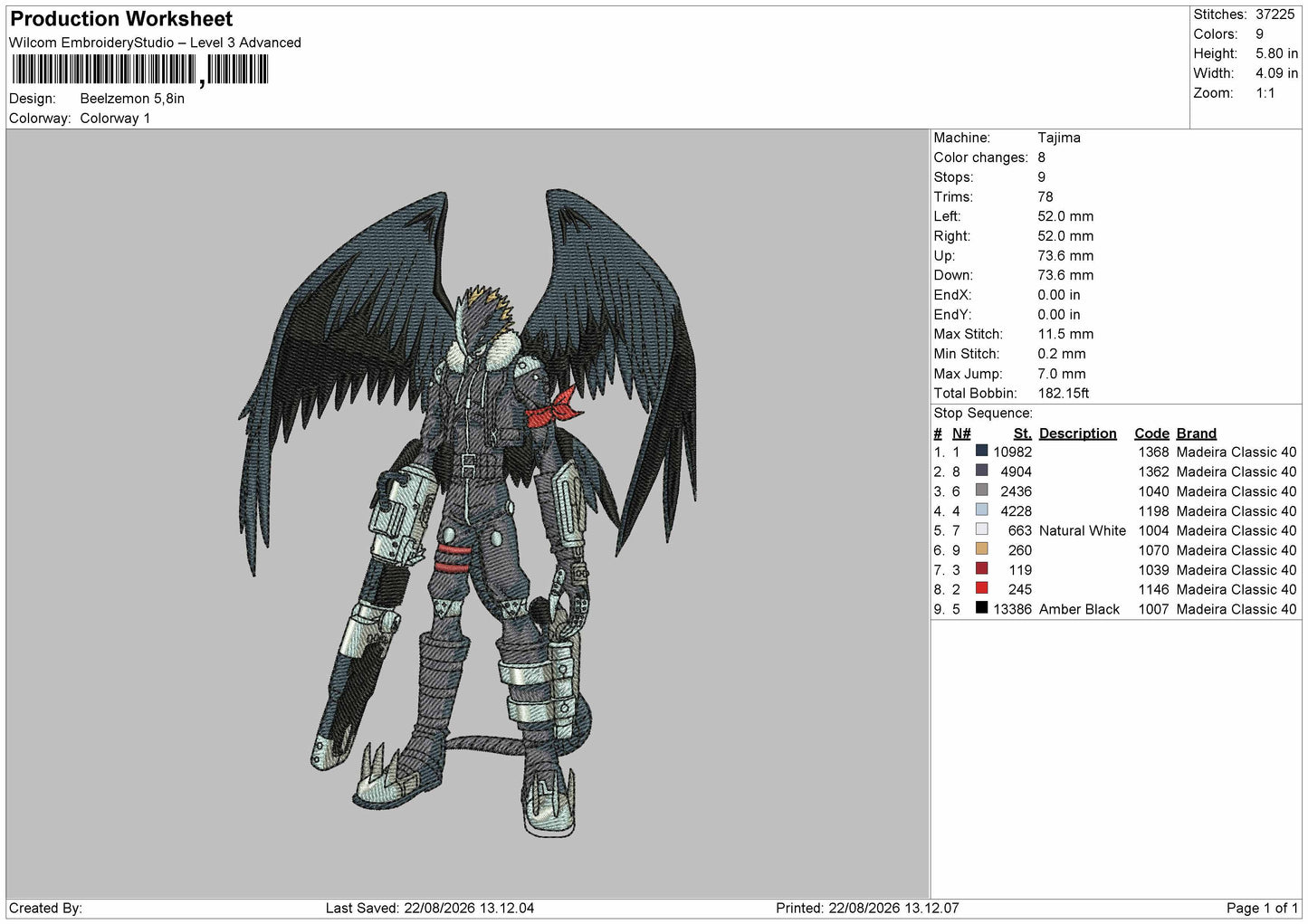Click the Colors value 9 in header
The height and width of the screenshot is (924, 1308).
point(1259,34)
